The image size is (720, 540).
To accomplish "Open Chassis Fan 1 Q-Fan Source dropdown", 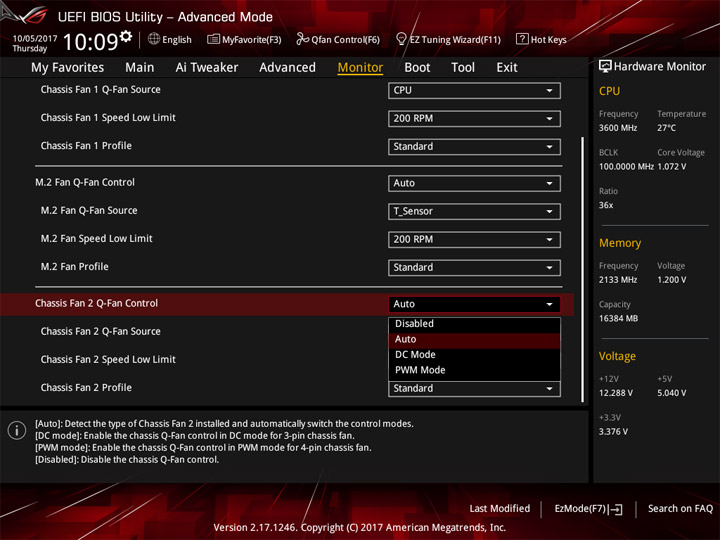I will pos(474,90).
